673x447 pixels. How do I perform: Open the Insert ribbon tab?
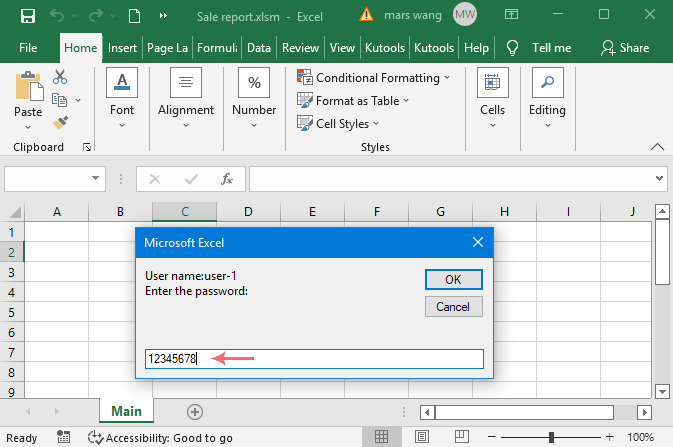coord(122,47)
